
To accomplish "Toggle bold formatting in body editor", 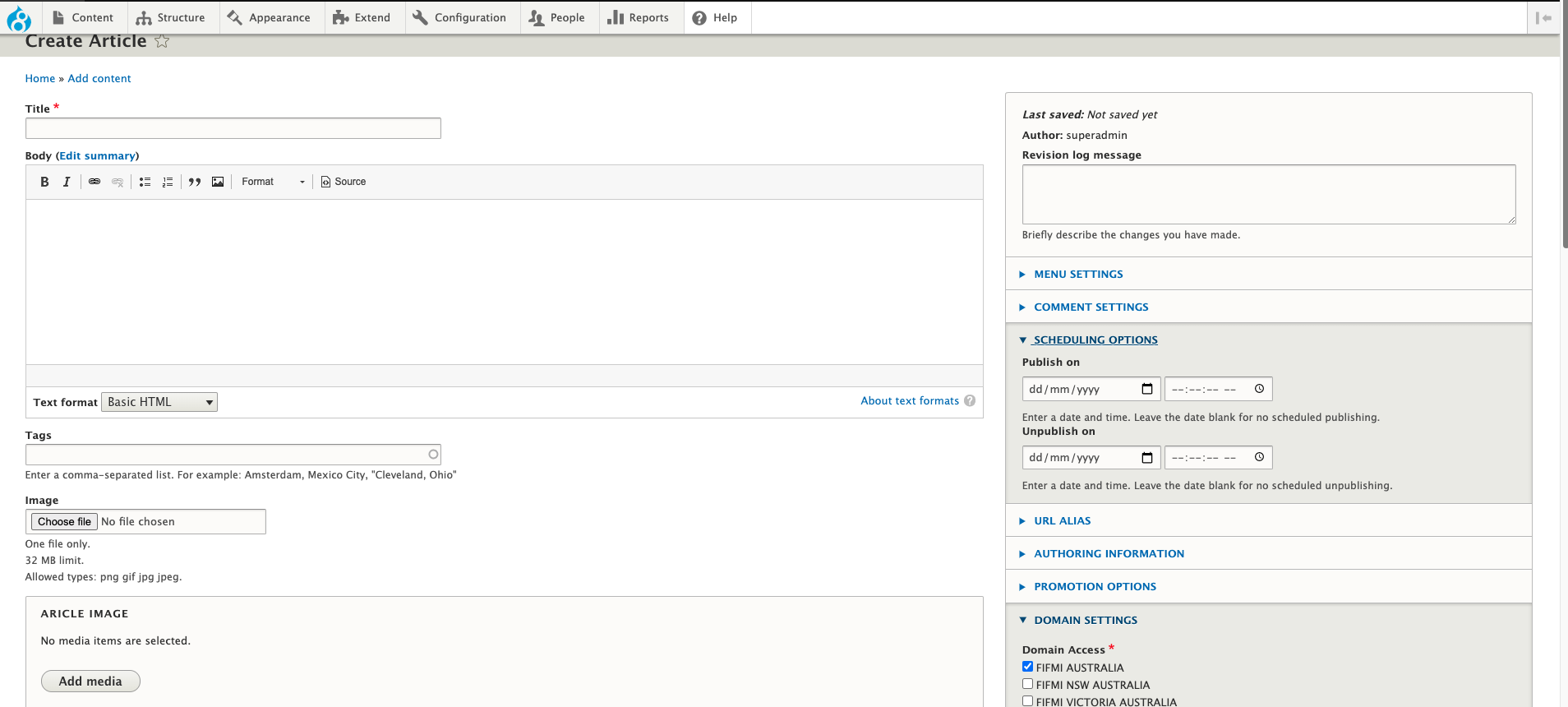I will (44, 182).
